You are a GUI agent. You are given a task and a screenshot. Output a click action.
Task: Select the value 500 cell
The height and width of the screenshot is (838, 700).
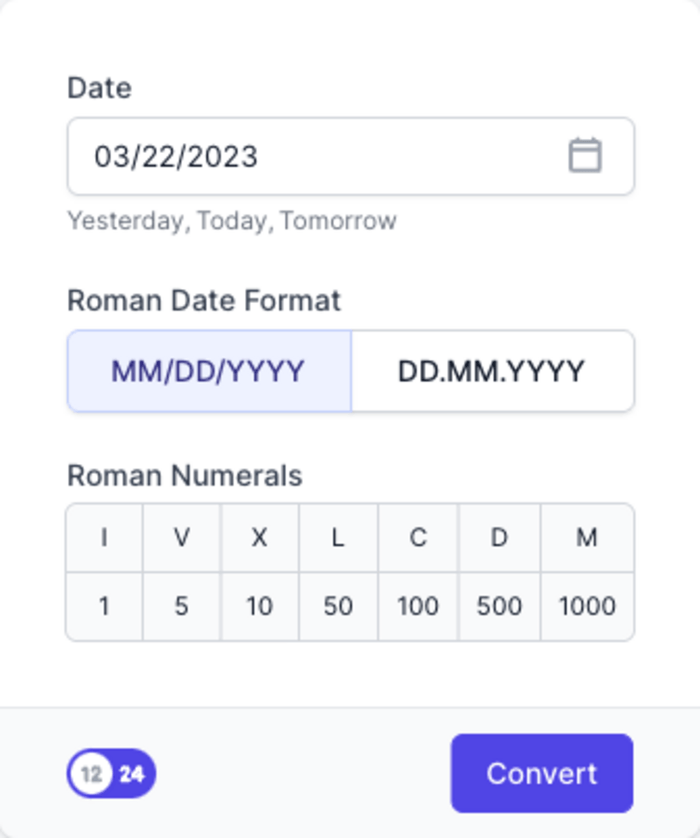point(499,606)
